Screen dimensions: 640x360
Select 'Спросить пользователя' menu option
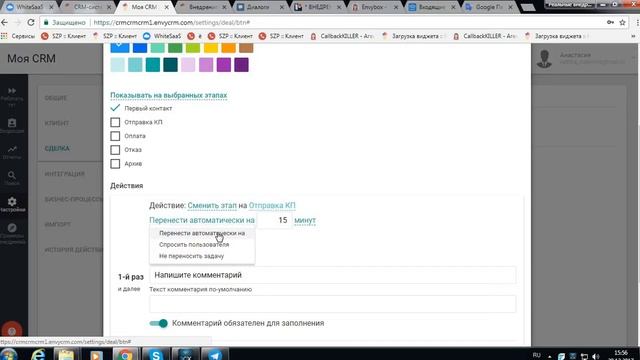tap(202, 244)
